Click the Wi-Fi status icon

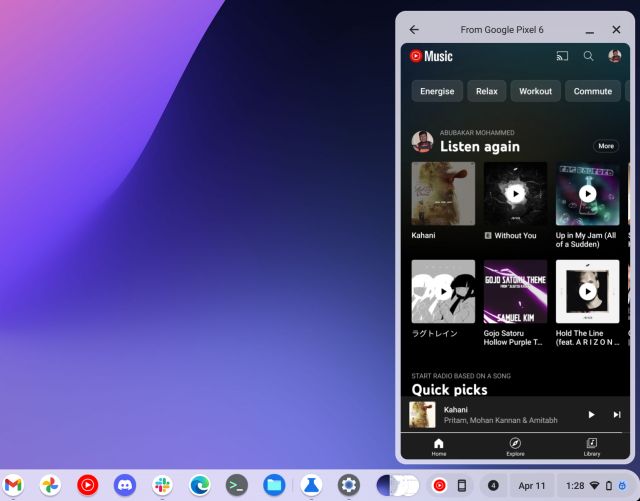(x=595, y=485)
